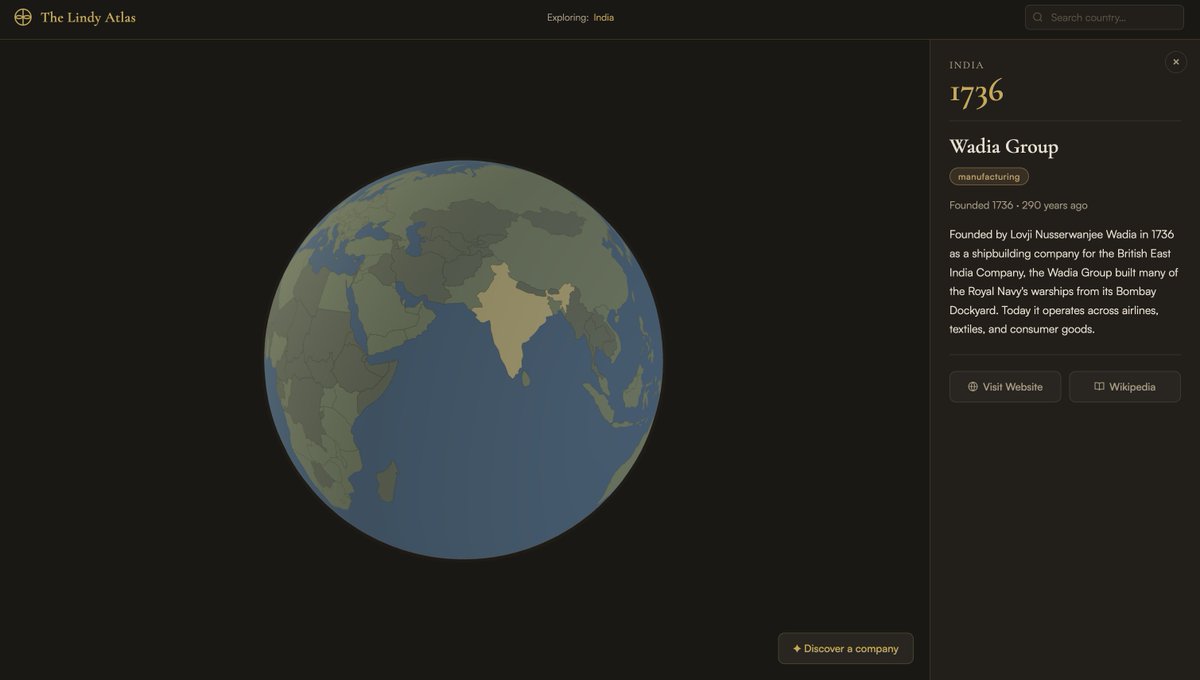Image resolution: width=1200 pixels, height=680 pixels.
Task: Open the Wikipedia button
Action: tap(1125, 387)
